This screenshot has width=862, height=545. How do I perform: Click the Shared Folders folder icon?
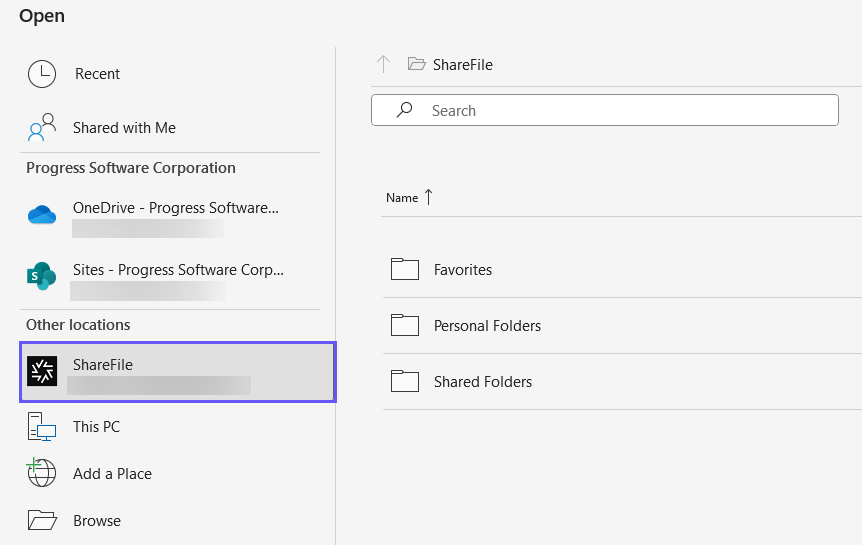click(405, 381)
